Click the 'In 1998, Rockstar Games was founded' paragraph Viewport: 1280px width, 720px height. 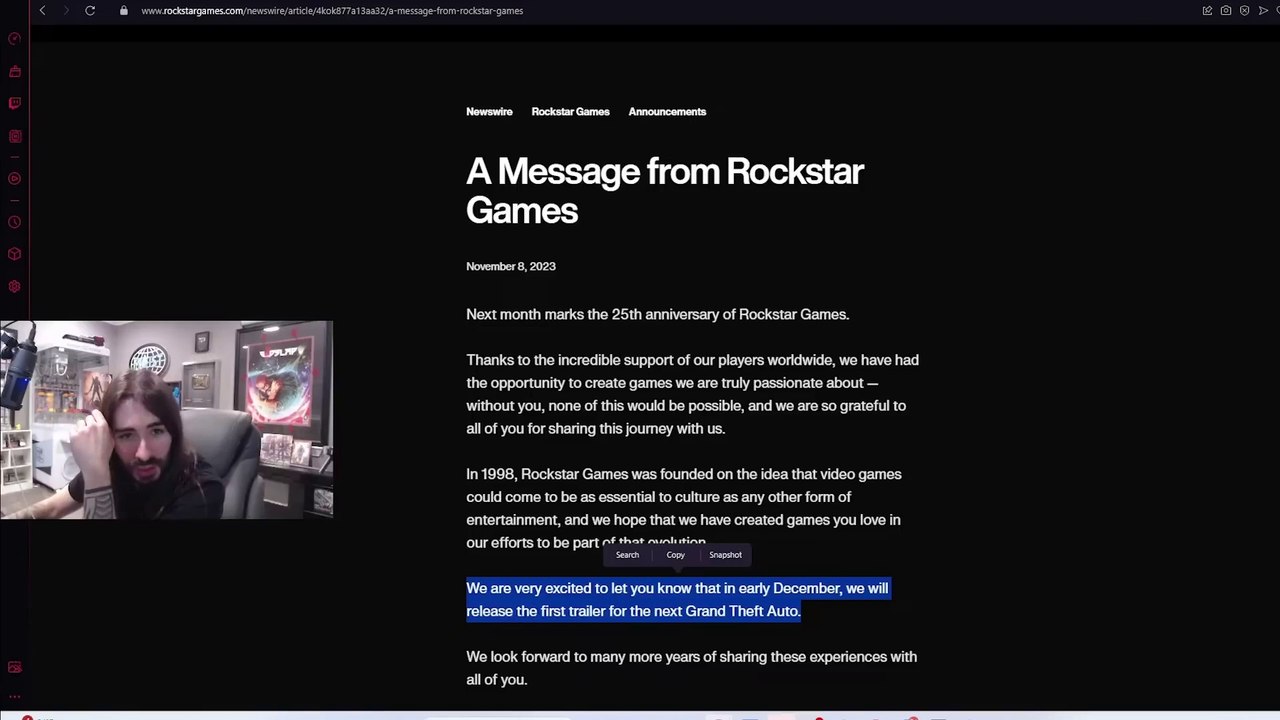(x=684, y=508)
